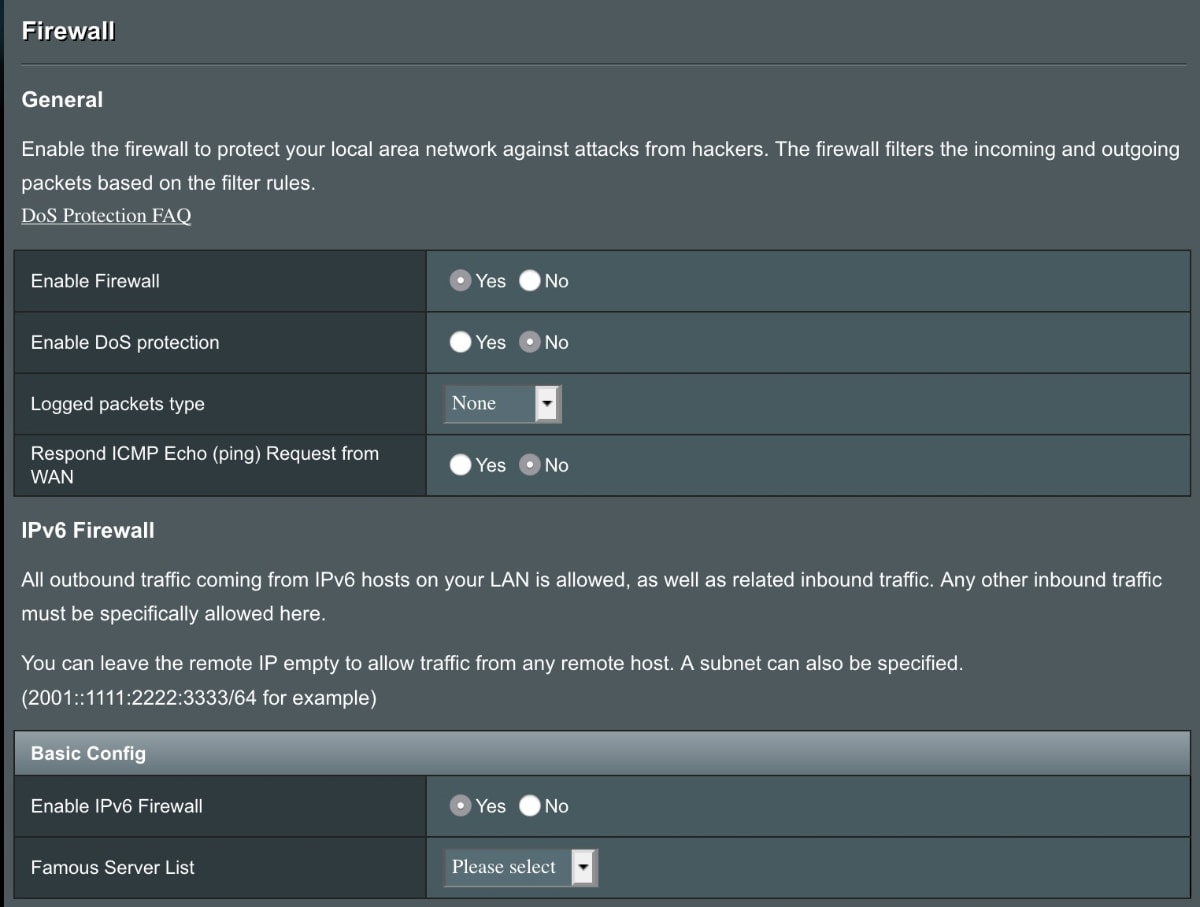Screen dimensions: 1200x907
Task: Click the Enable DoS protection label
Action: [125, 342]
